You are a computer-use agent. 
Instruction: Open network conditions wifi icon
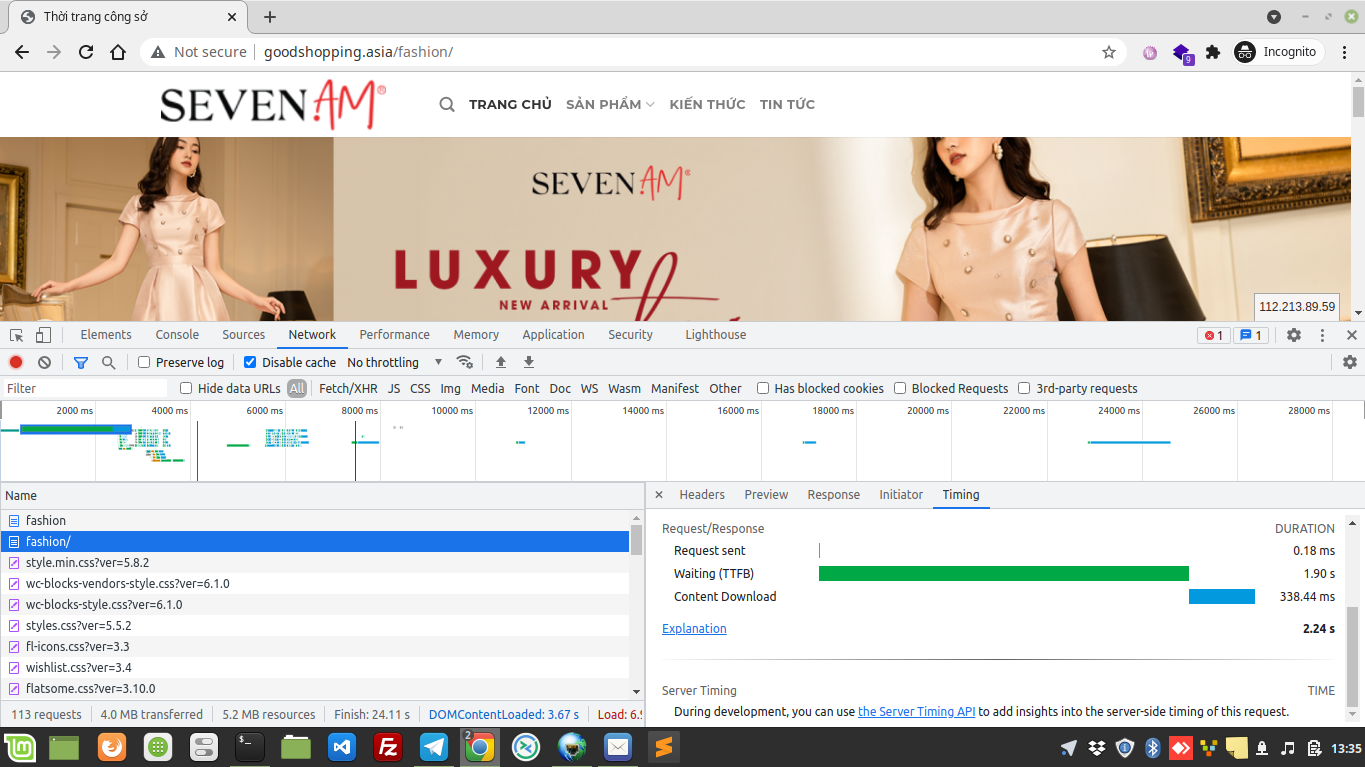click(464, 362)
